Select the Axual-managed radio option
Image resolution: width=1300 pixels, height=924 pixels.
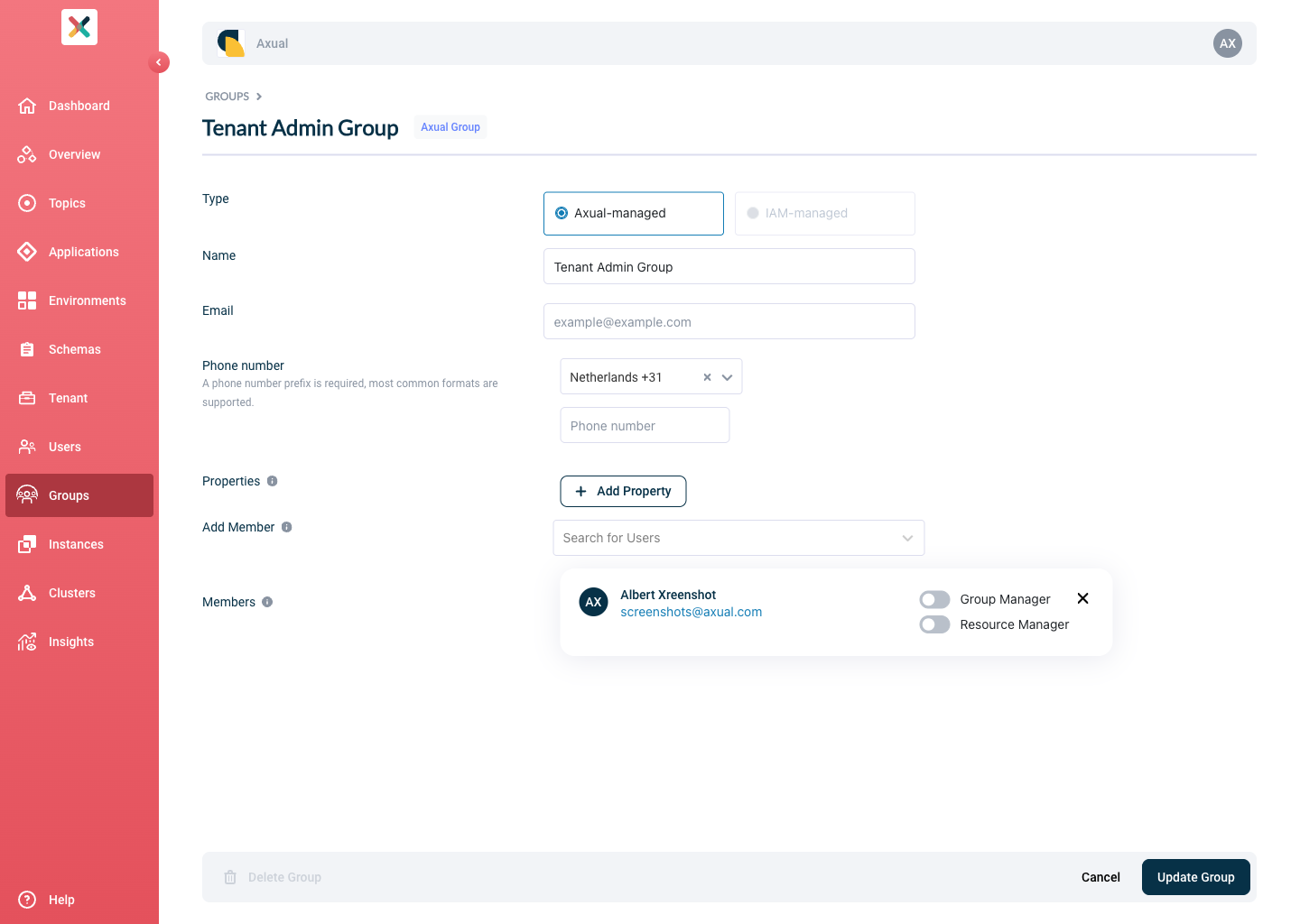tap(634, 214)
